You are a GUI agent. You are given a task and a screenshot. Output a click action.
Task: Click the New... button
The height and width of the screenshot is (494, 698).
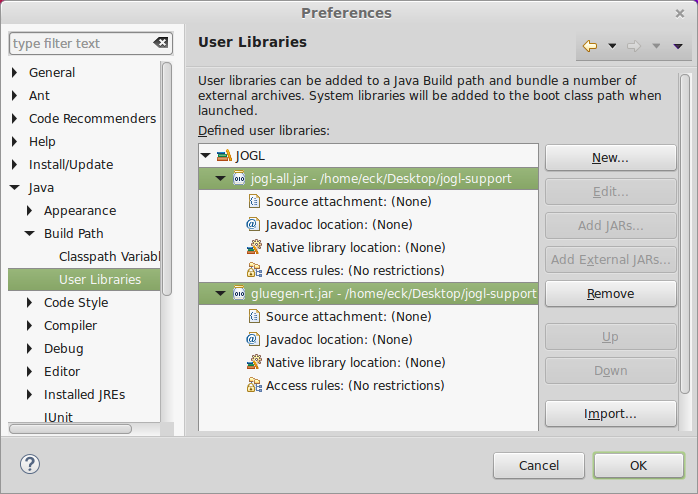pos(610,158)
